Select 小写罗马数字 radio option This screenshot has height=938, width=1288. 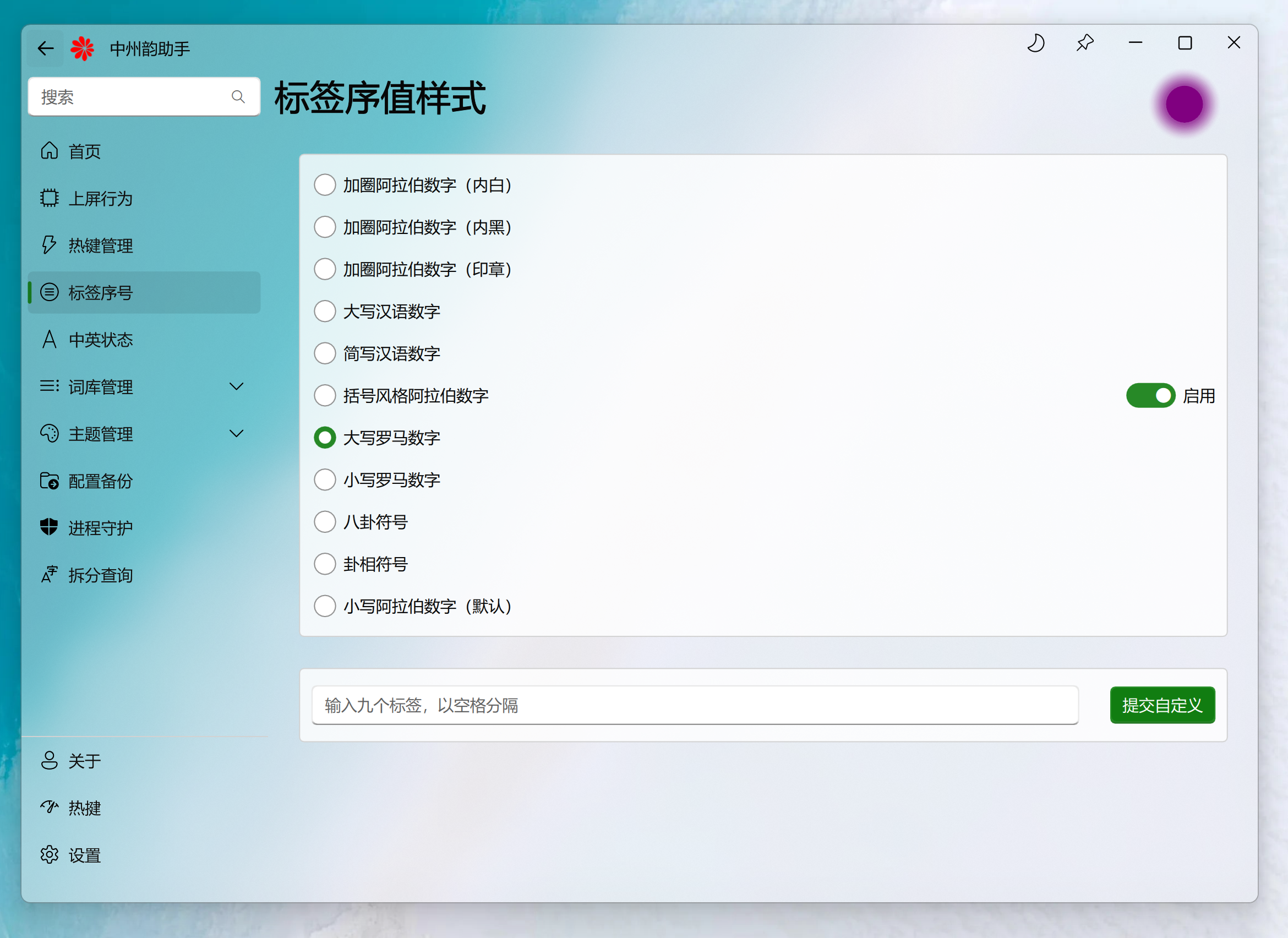pyautogui.click(x=325, y=480)
